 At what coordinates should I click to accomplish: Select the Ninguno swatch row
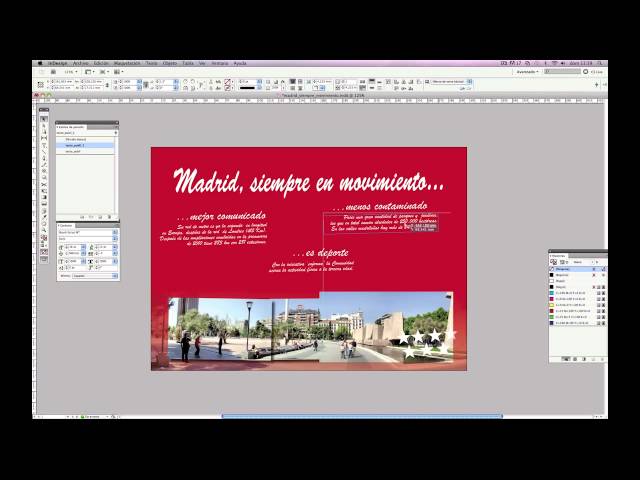coord(578,269)
